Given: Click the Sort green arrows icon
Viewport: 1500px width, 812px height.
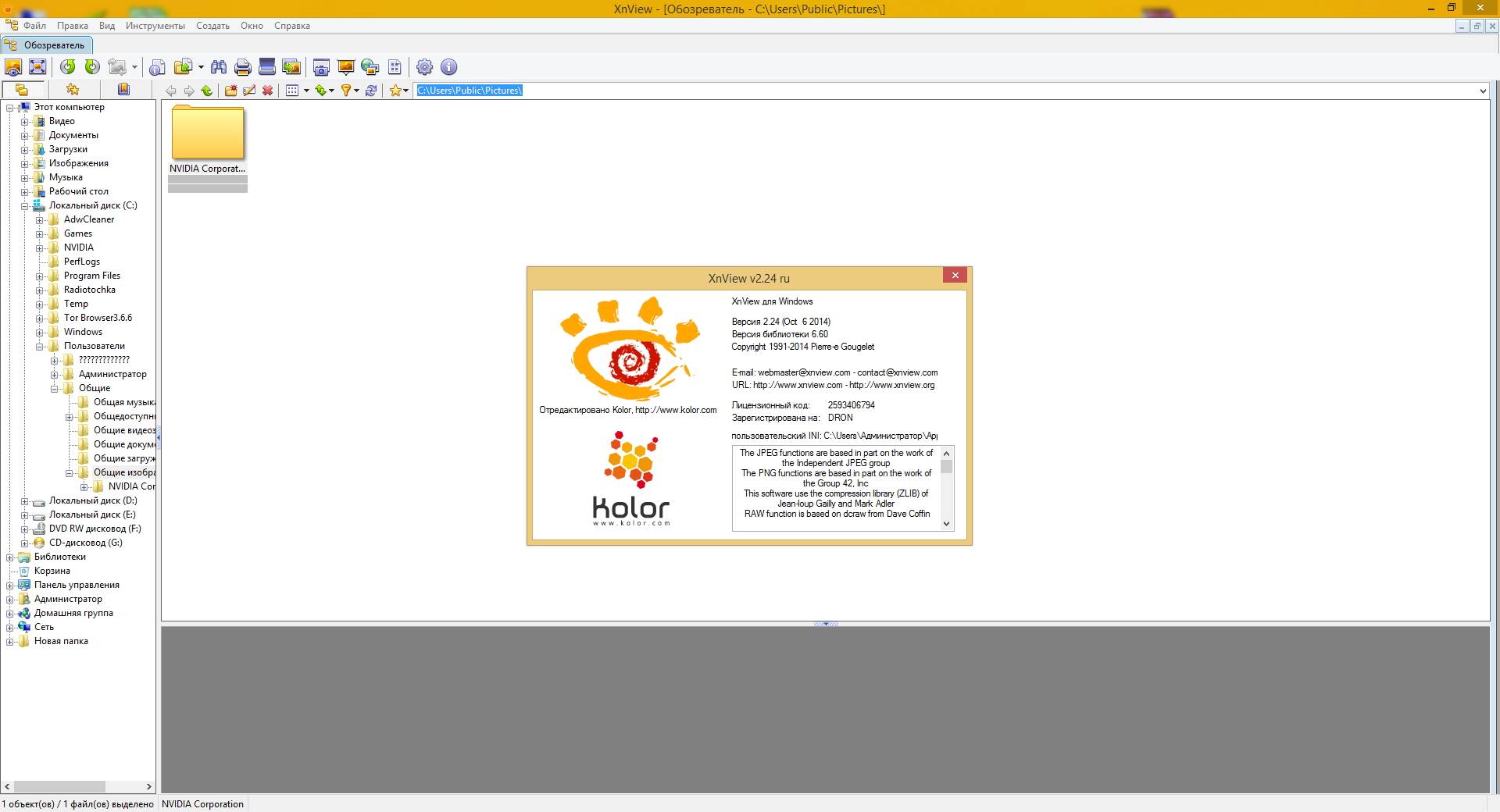Looking at the screenshot, I should coord(320,91).
